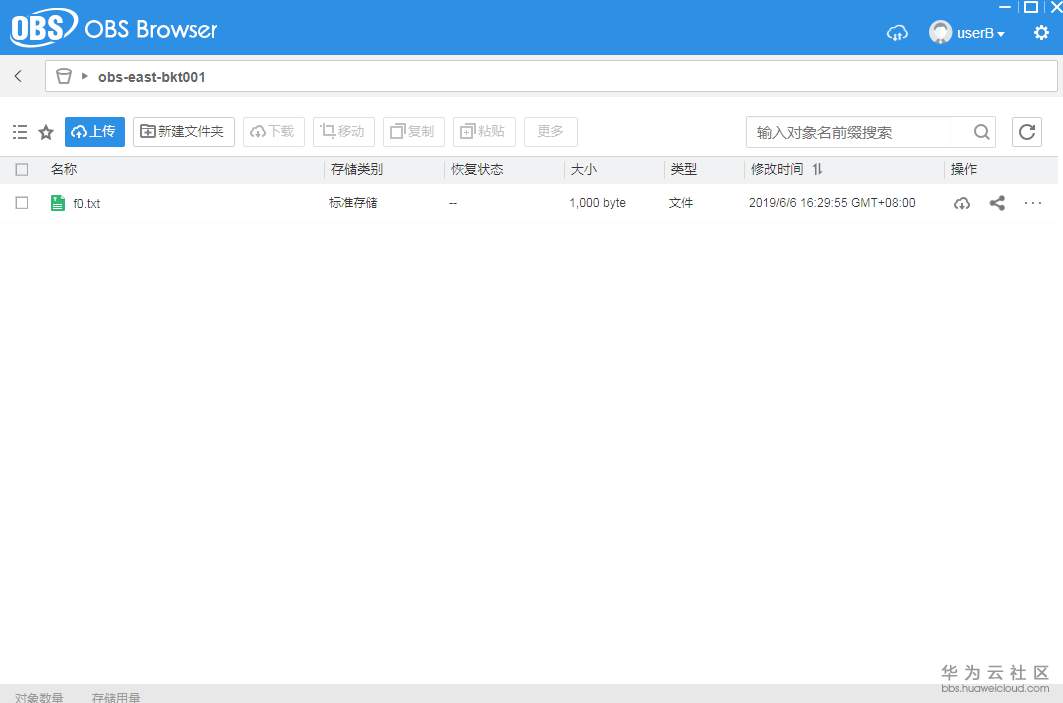The height and width of the screenshot is (703, 1063).
Task: Click the 文件 type cell
Action: pyautogui.click(x=681, y=203)
